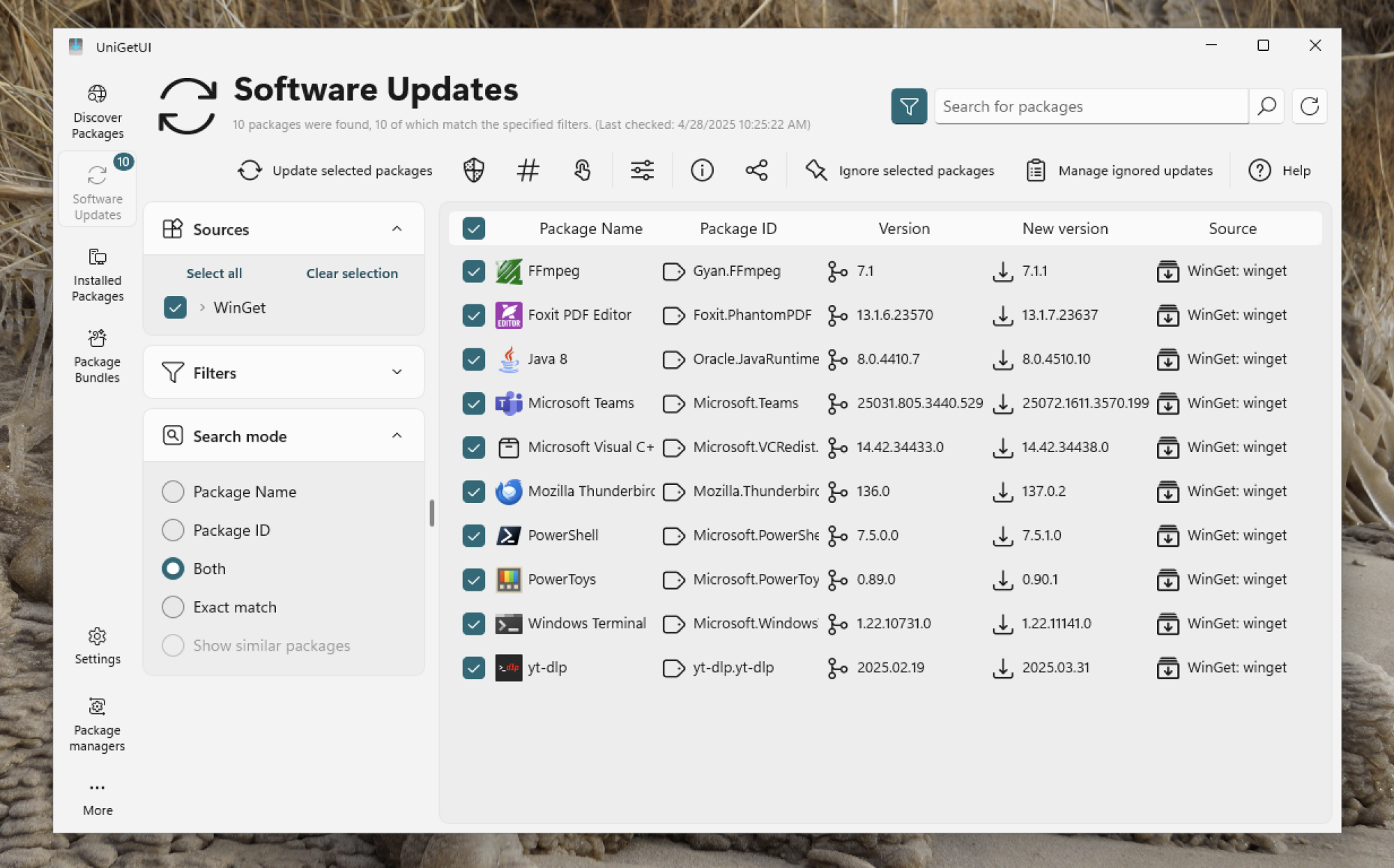
Task: Click the share package icon
Action: pyautogui.click(x=757, y=170)
